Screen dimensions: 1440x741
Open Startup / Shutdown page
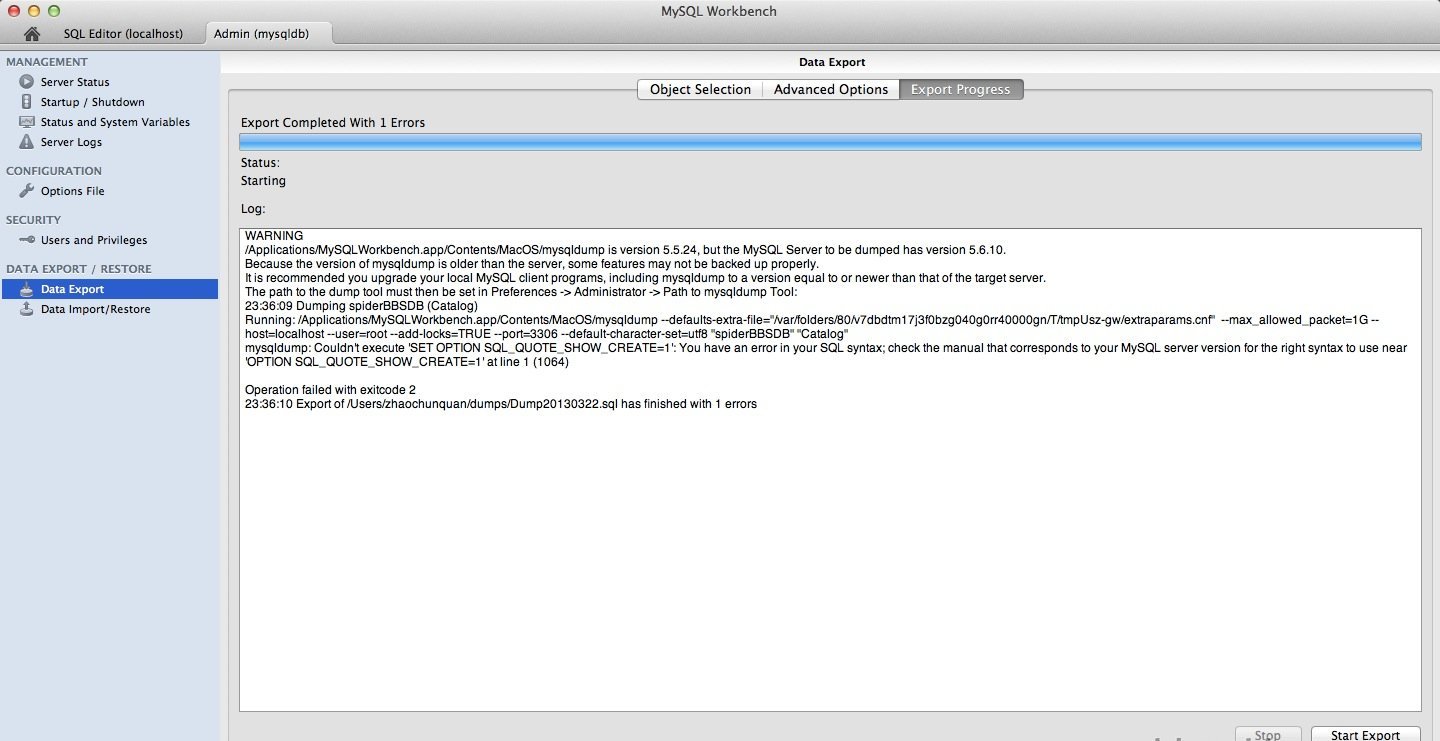[92, 102]
